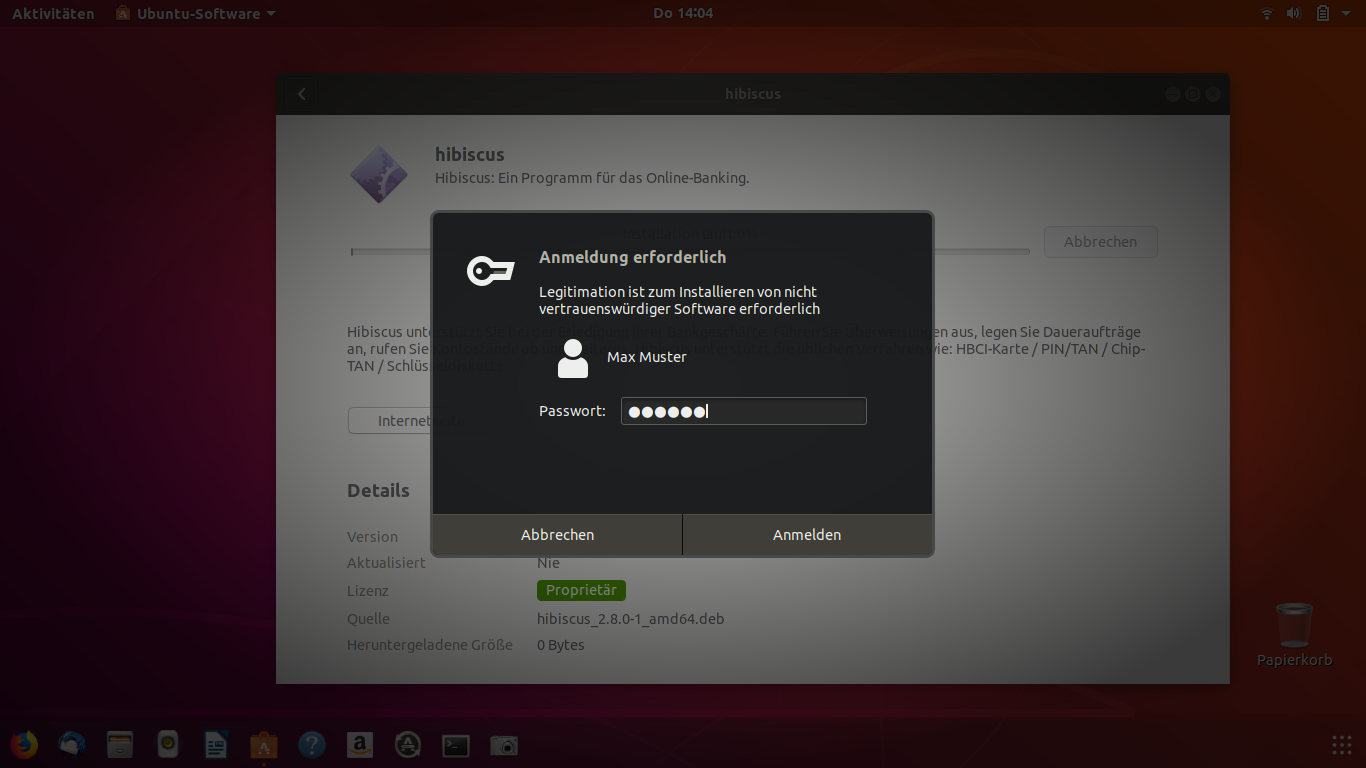This screenshot has height=768, width=1366.
Task: Click the 'Nie' Aktualisiert value
Action: 548,563
